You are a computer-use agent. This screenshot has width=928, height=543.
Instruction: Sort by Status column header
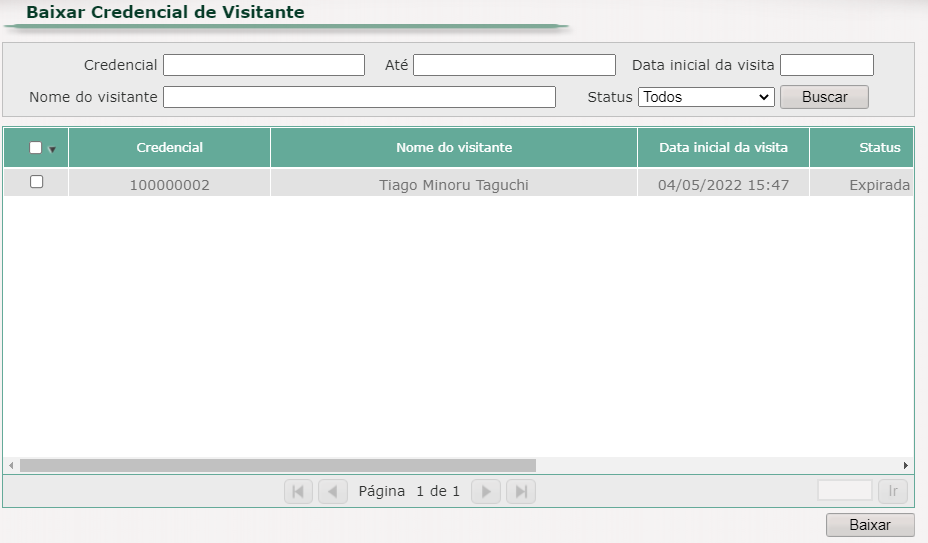click(862, 147)
